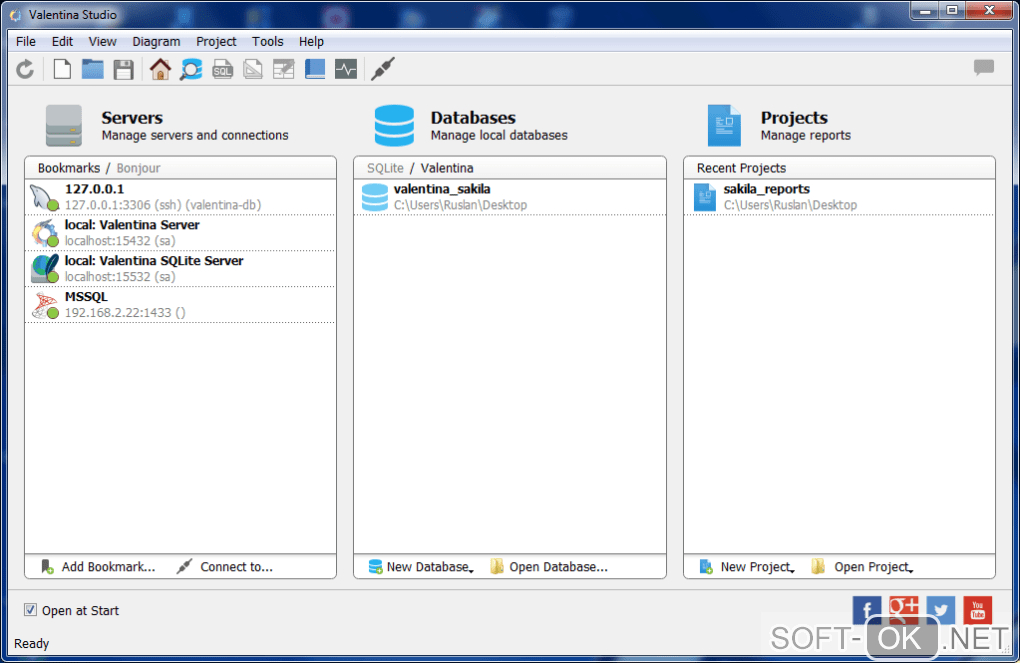1020x663 pixels.
Task: Click the Add Bookmark button
Action: (x=98, y=567)
